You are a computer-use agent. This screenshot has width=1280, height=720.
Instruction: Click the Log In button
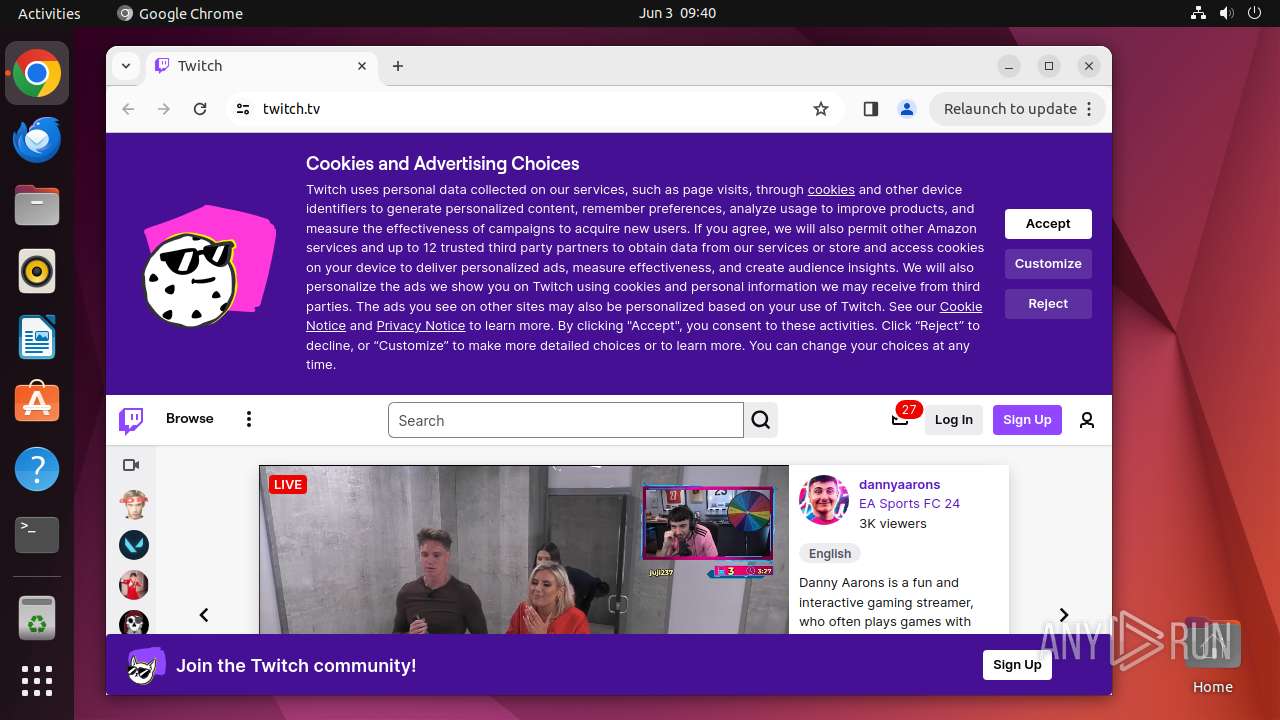[954, 420]
